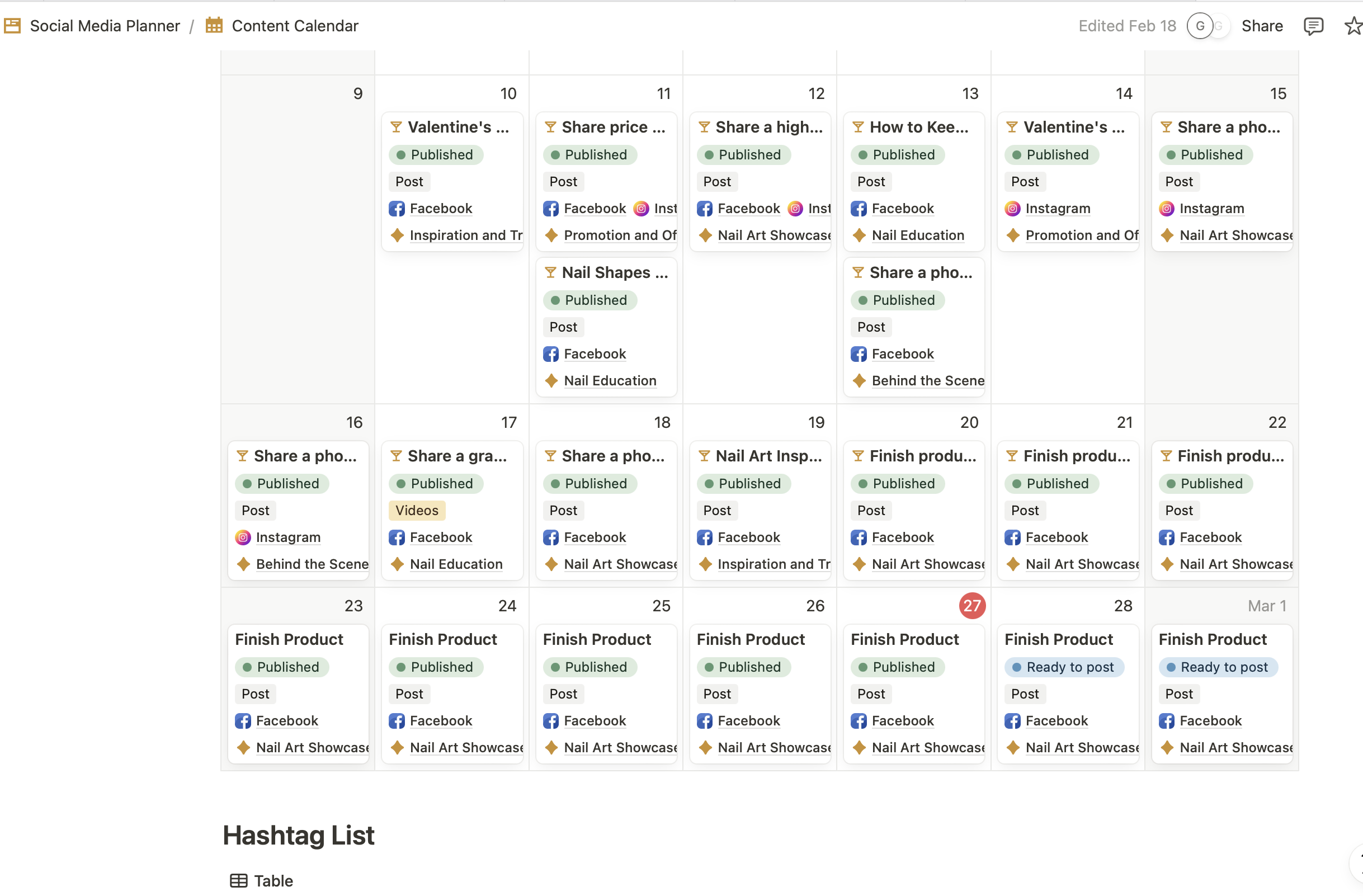Viewport: 1363px width, 896px height.
Task: Click Published status tag on February 12 card
Action: click(743, 154)
